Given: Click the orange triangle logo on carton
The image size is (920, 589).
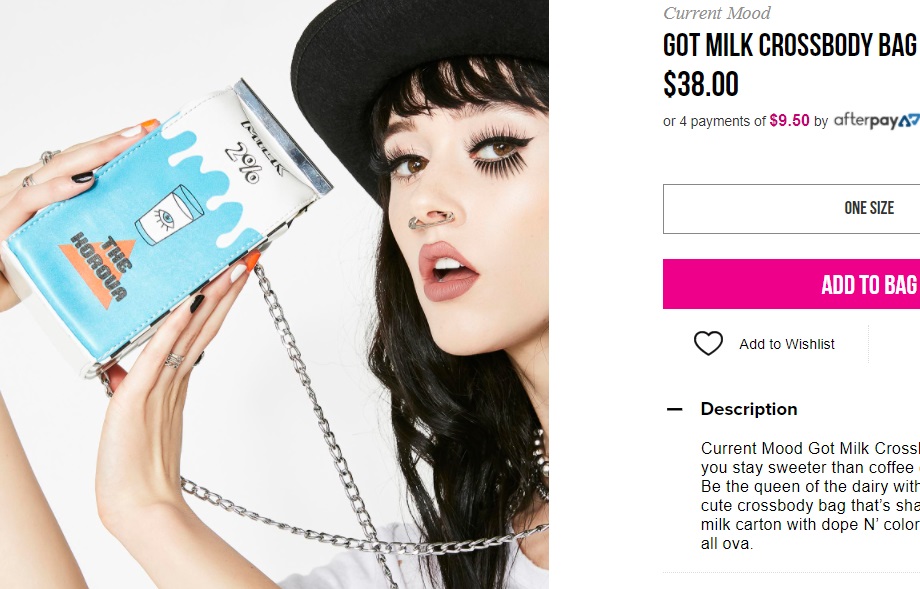Looking at the screenshot, I should (x=97, y=266).
